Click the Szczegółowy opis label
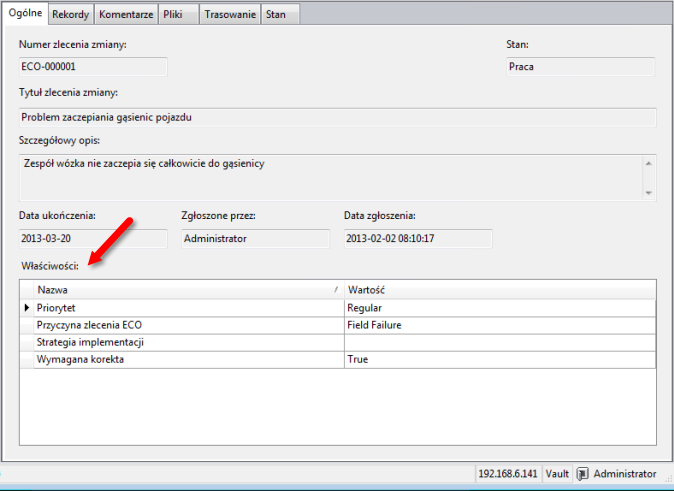 coord(59,141)
